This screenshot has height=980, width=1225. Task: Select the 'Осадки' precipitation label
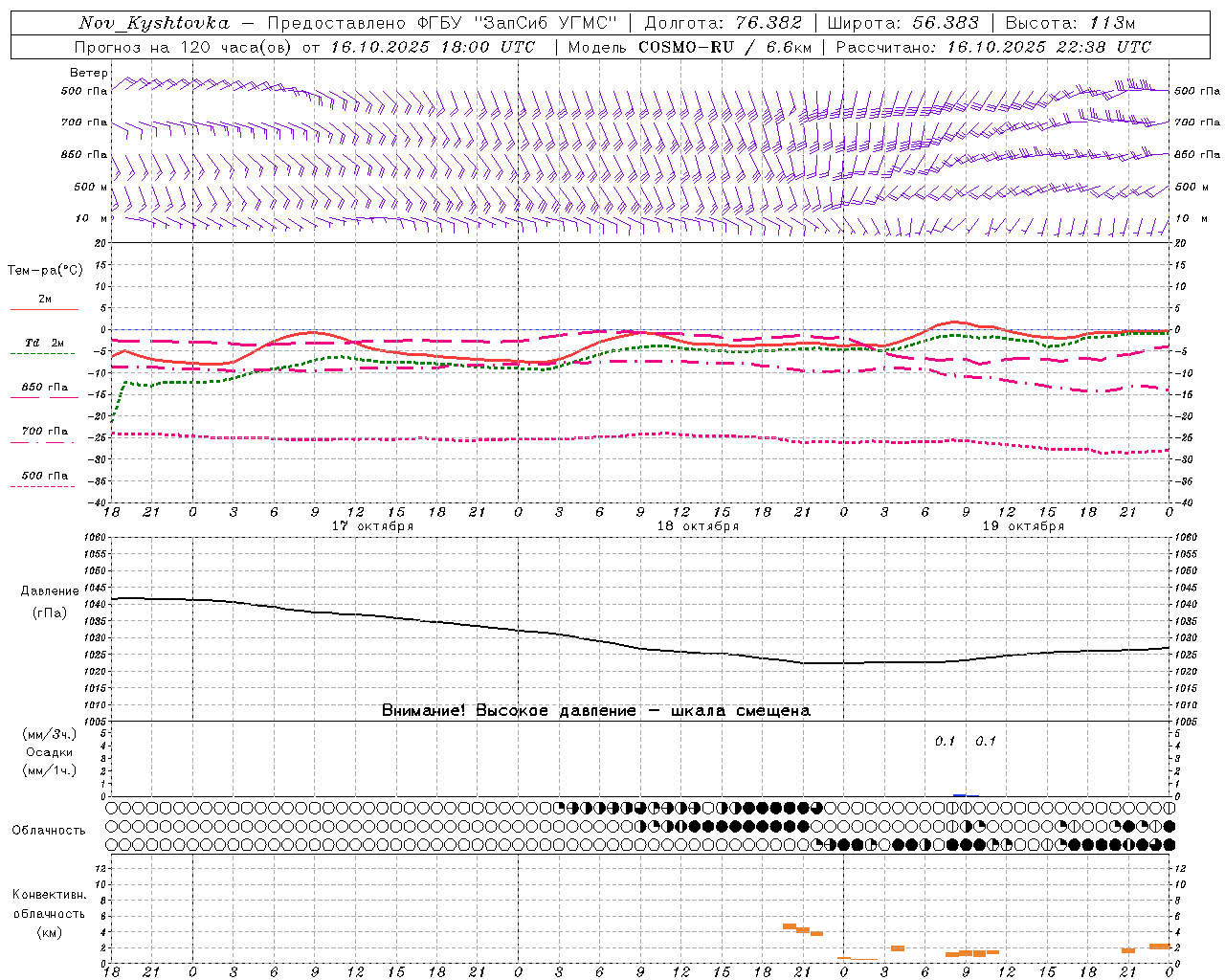point(50,752)
